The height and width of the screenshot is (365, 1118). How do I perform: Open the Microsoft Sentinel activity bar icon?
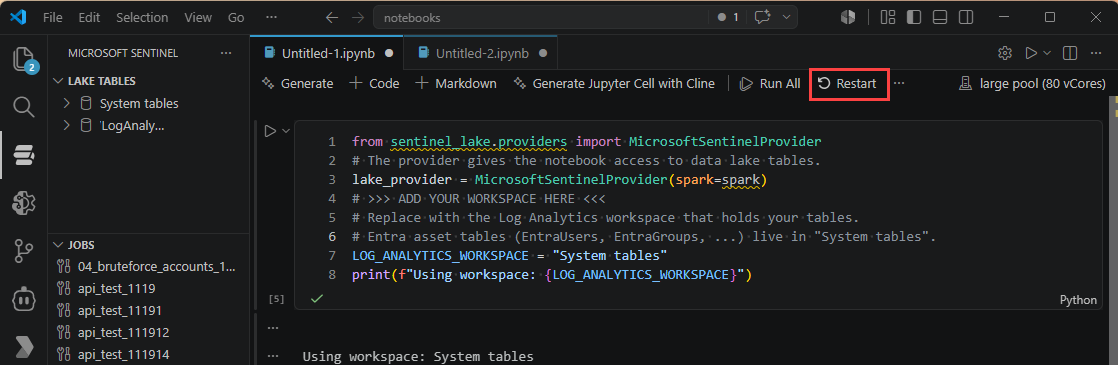point(24,155)
